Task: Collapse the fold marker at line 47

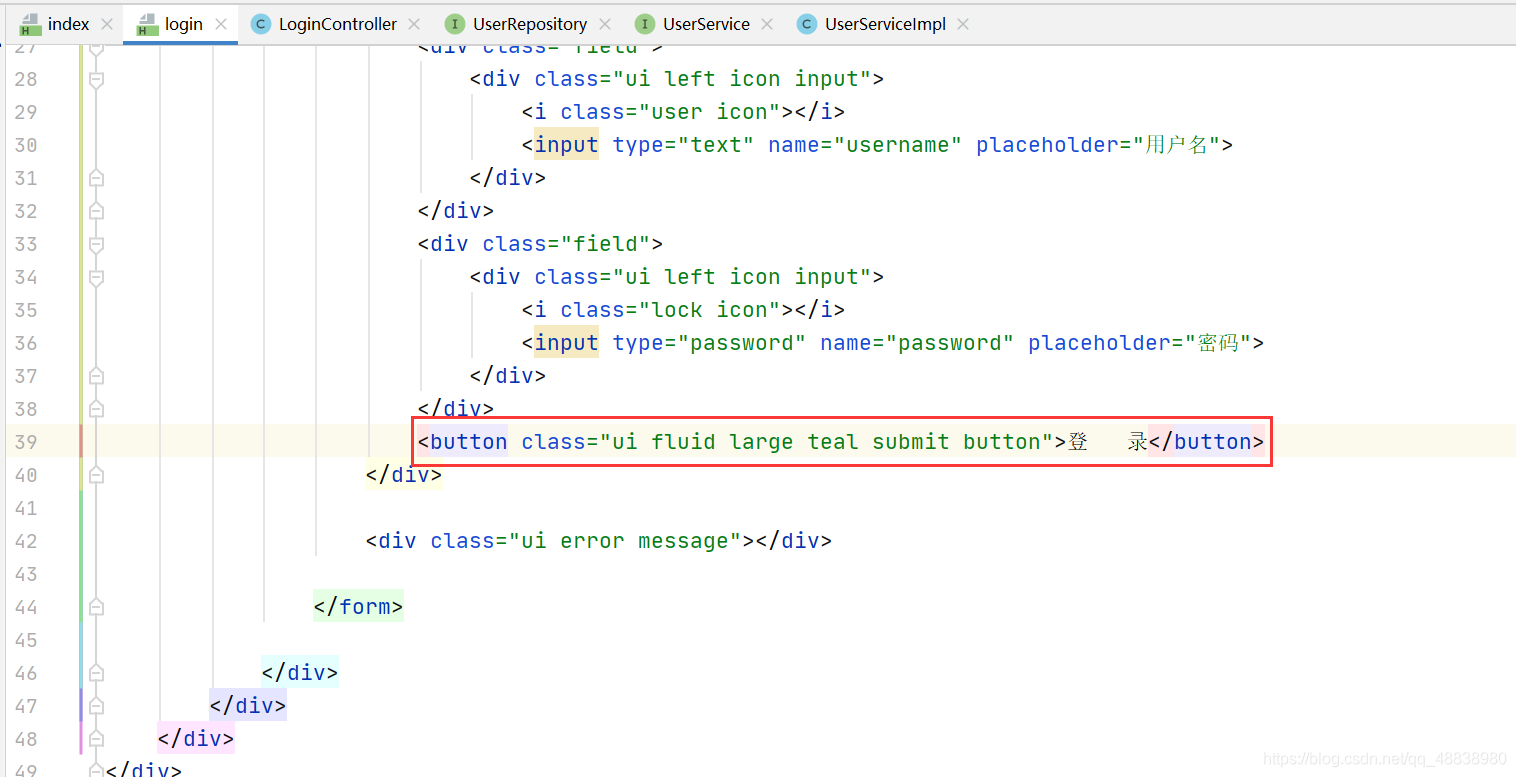Action: [96, 706]
